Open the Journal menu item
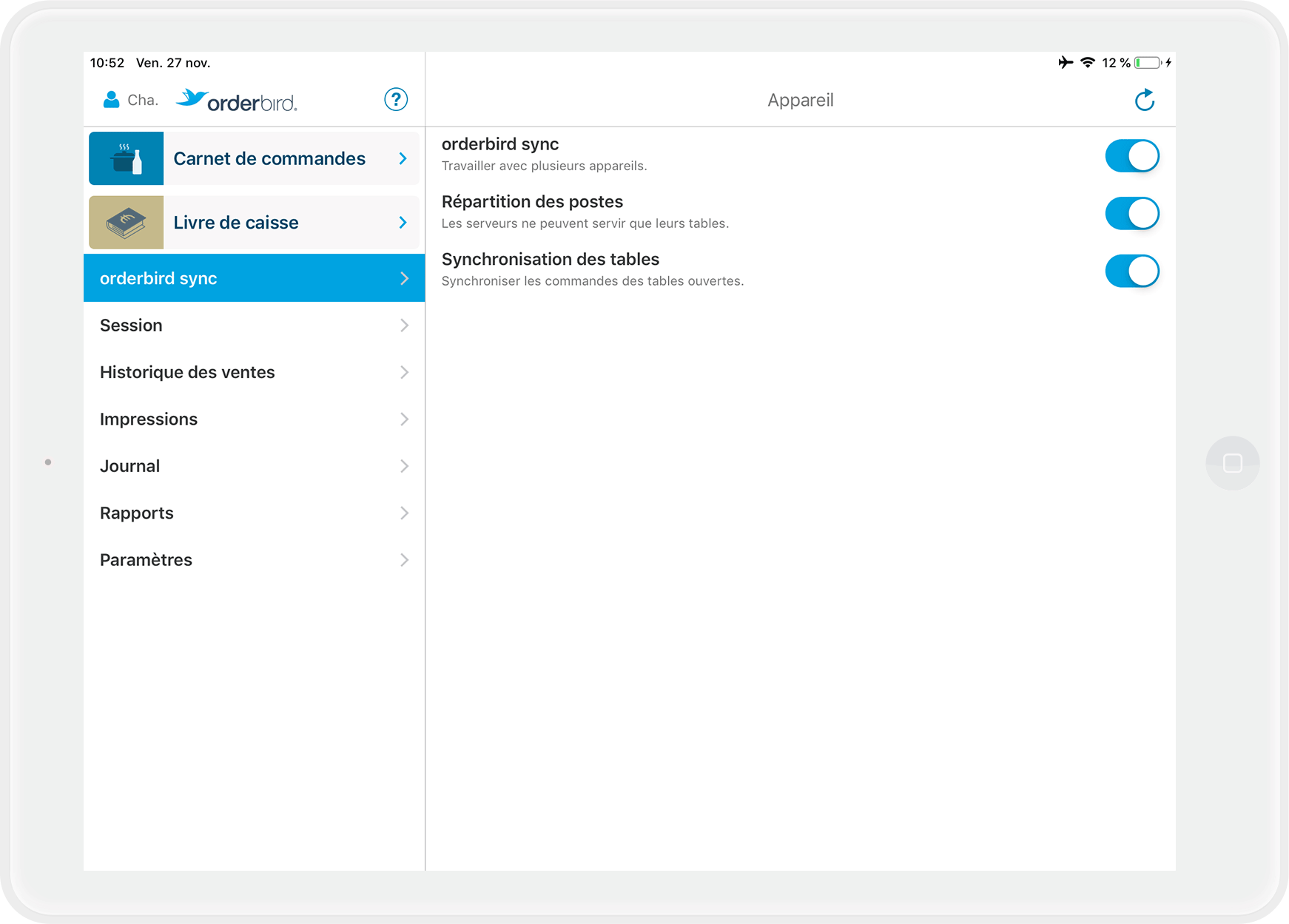Screen dimensions: 1289x924 [254, 466]
